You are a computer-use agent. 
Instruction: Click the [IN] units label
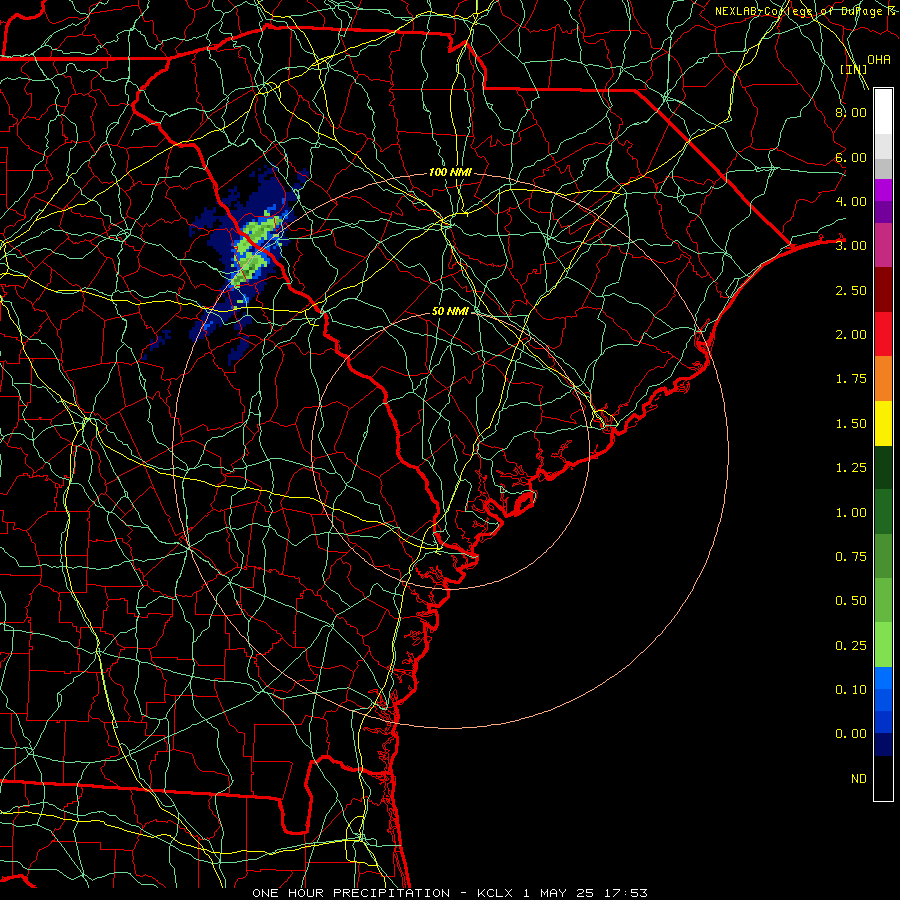coord(853,69)
